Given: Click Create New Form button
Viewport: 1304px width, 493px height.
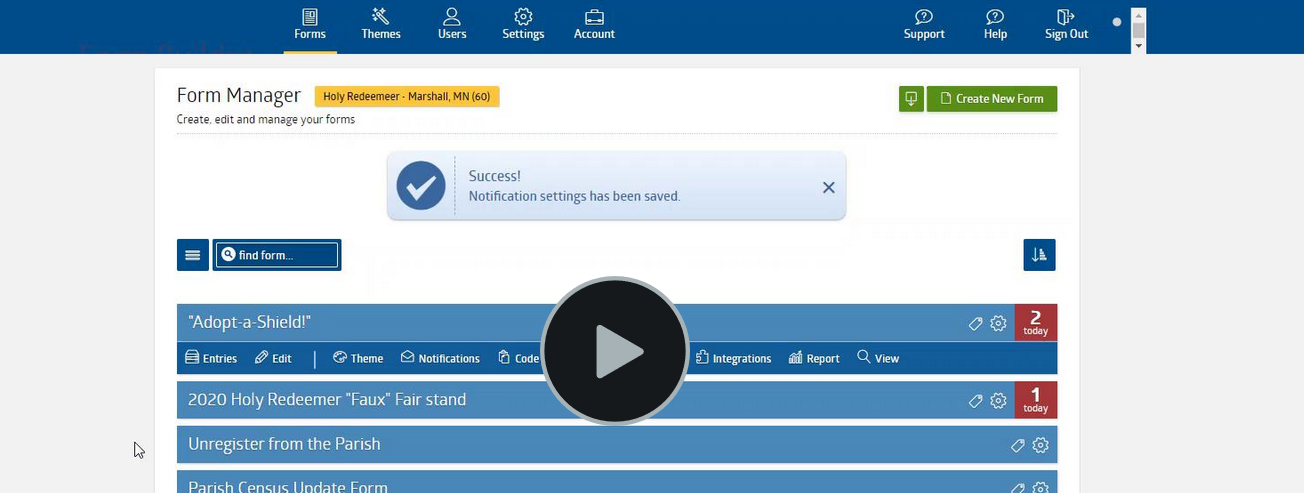Looking at the screenshot, I should click(x=992, y=99).
